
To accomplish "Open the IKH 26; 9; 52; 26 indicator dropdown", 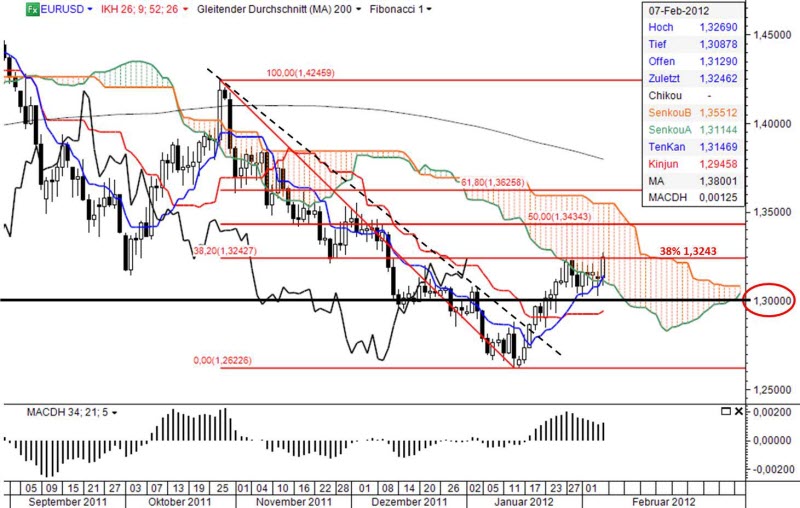I will coord(185,9).
